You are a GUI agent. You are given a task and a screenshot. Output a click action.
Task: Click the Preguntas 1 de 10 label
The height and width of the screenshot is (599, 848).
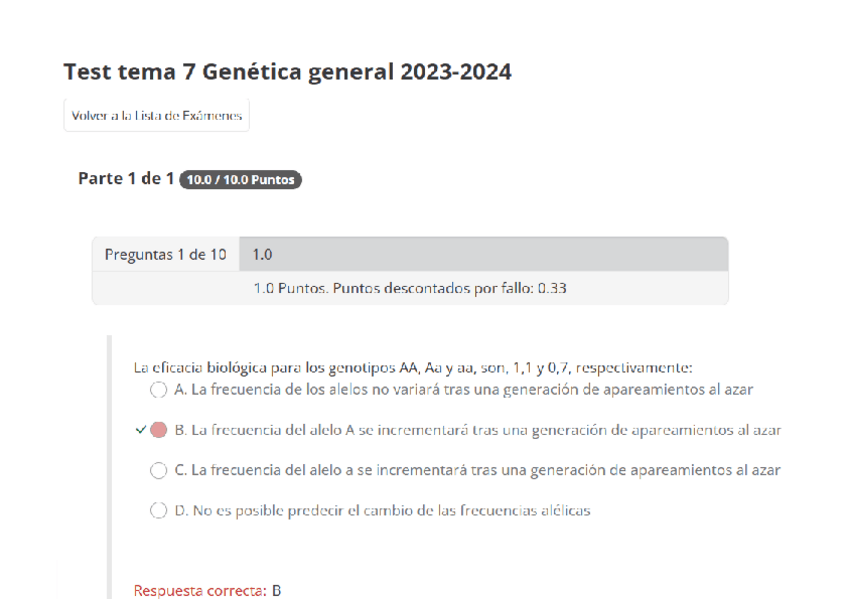coord(165,255)
